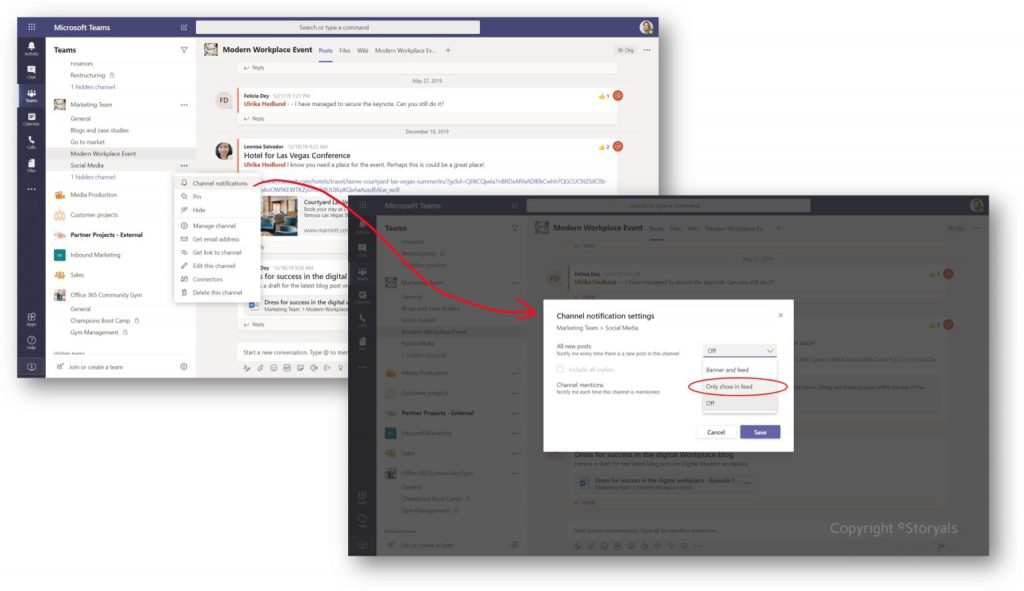Save the channel notification settings

pyautogui.click(x=762, y=432)
